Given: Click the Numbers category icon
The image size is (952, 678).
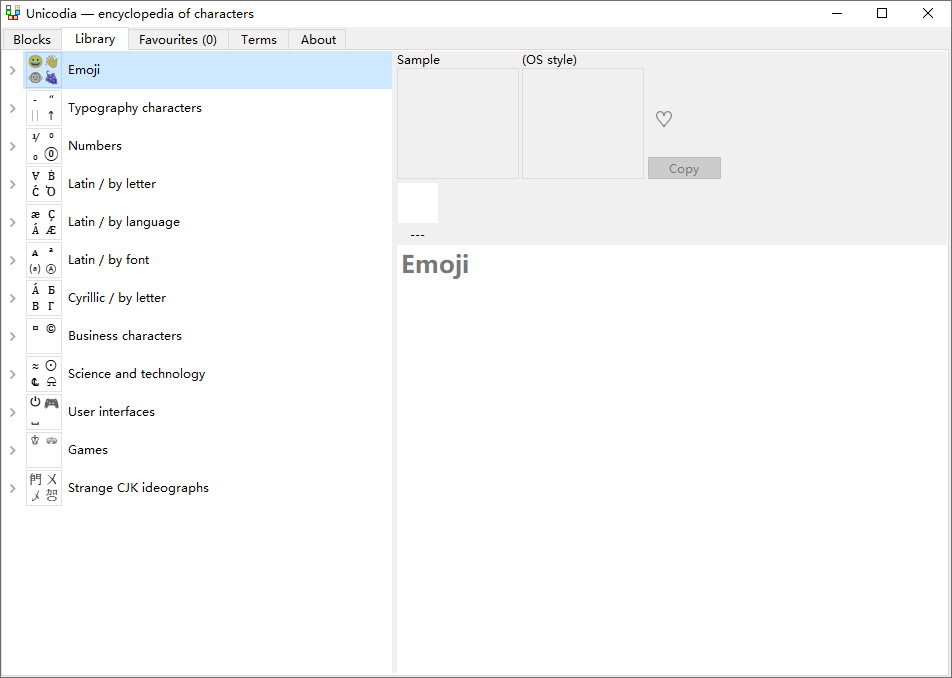Looking at the screenshot, I should pos(43,146).
